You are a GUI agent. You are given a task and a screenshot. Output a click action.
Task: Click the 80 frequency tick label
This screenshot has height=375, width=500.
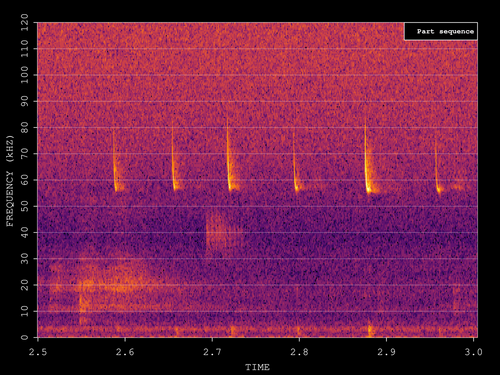tap(25, 127)
